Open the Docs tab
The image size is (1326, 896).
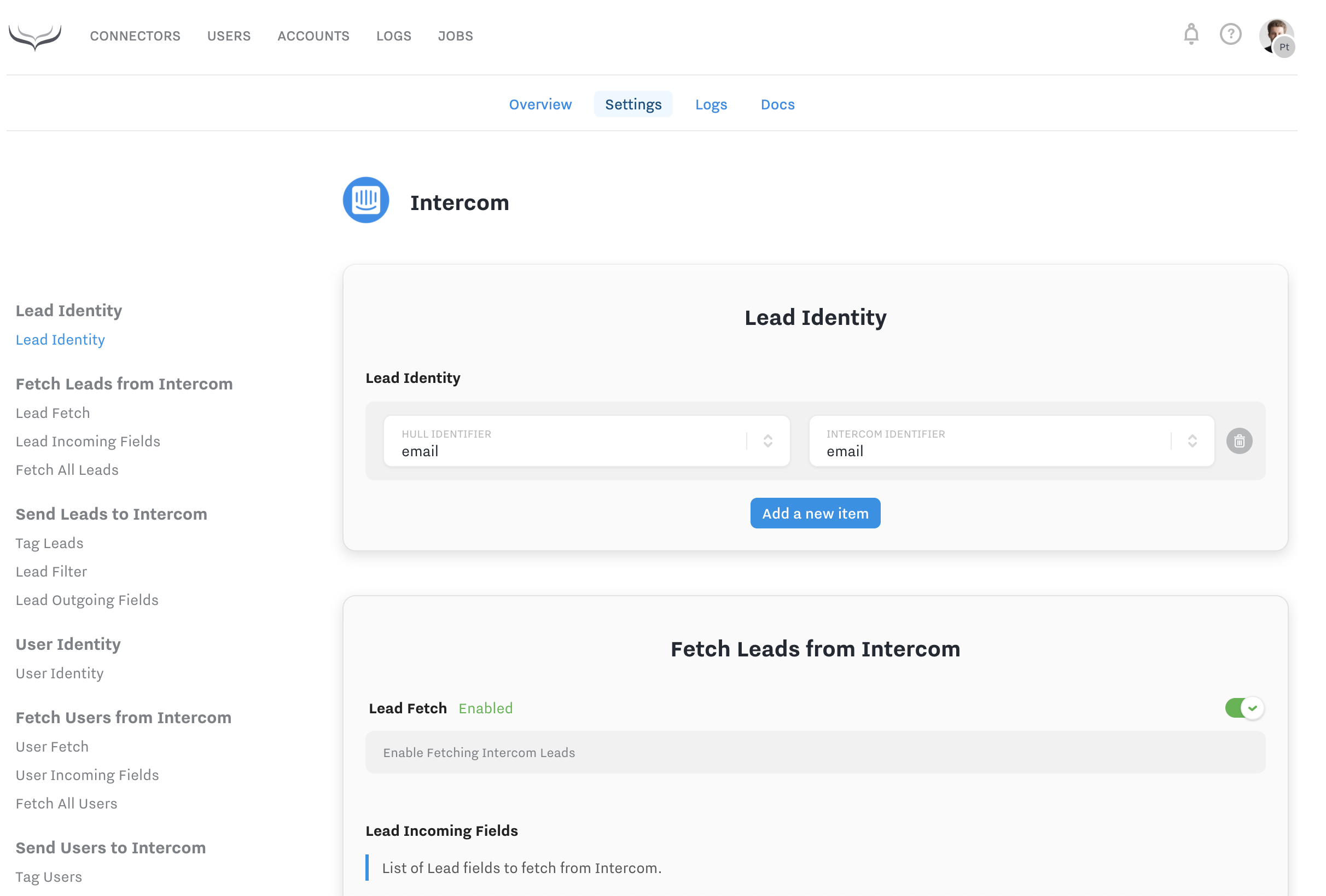(x=777, y=104)
